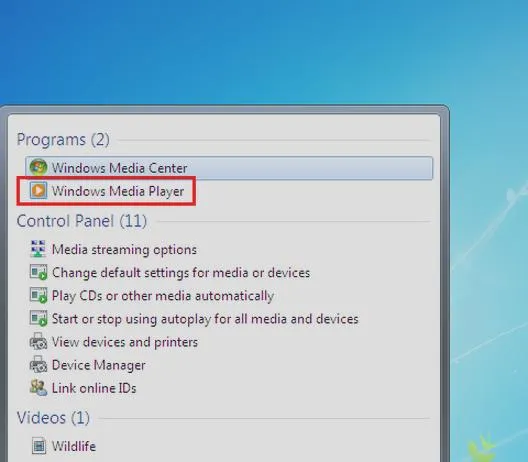528x462 pixels.
Task: Open Windows Media Center icon
Action: (x=38, y=167)
